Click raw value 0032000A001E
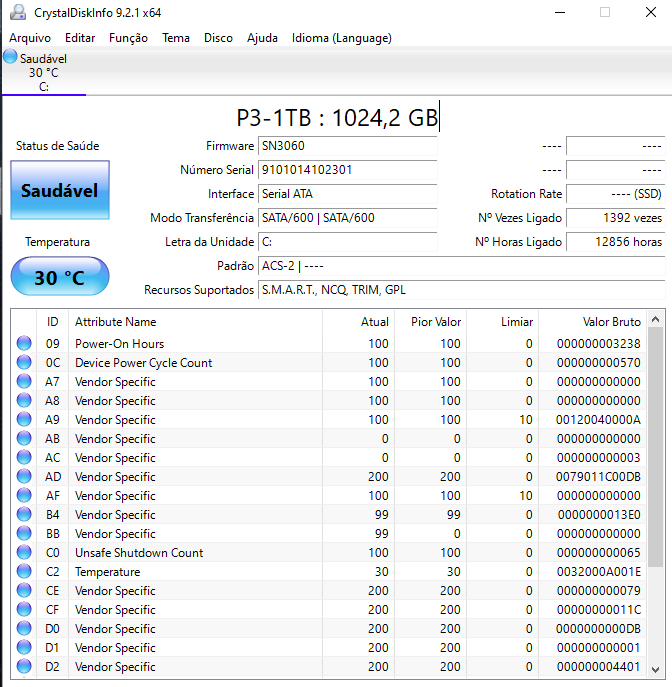This screenshot has height=687, width=672. pyautogui.click(x=598, y=572)
